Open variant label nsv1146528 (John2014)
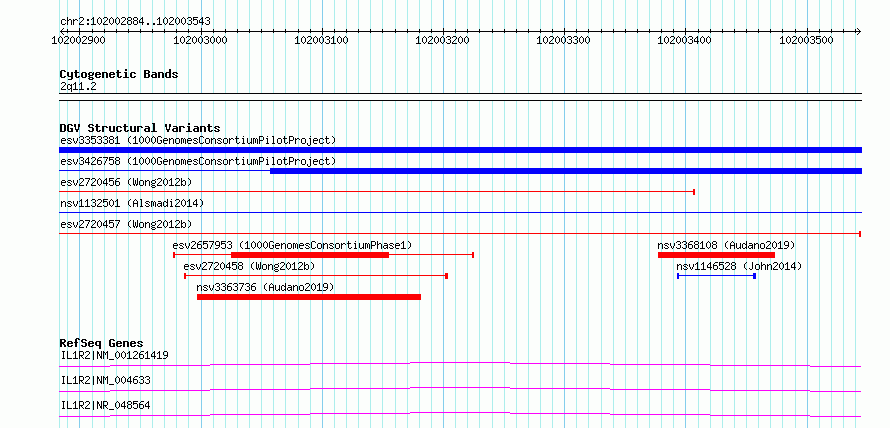 click(739, 266)
